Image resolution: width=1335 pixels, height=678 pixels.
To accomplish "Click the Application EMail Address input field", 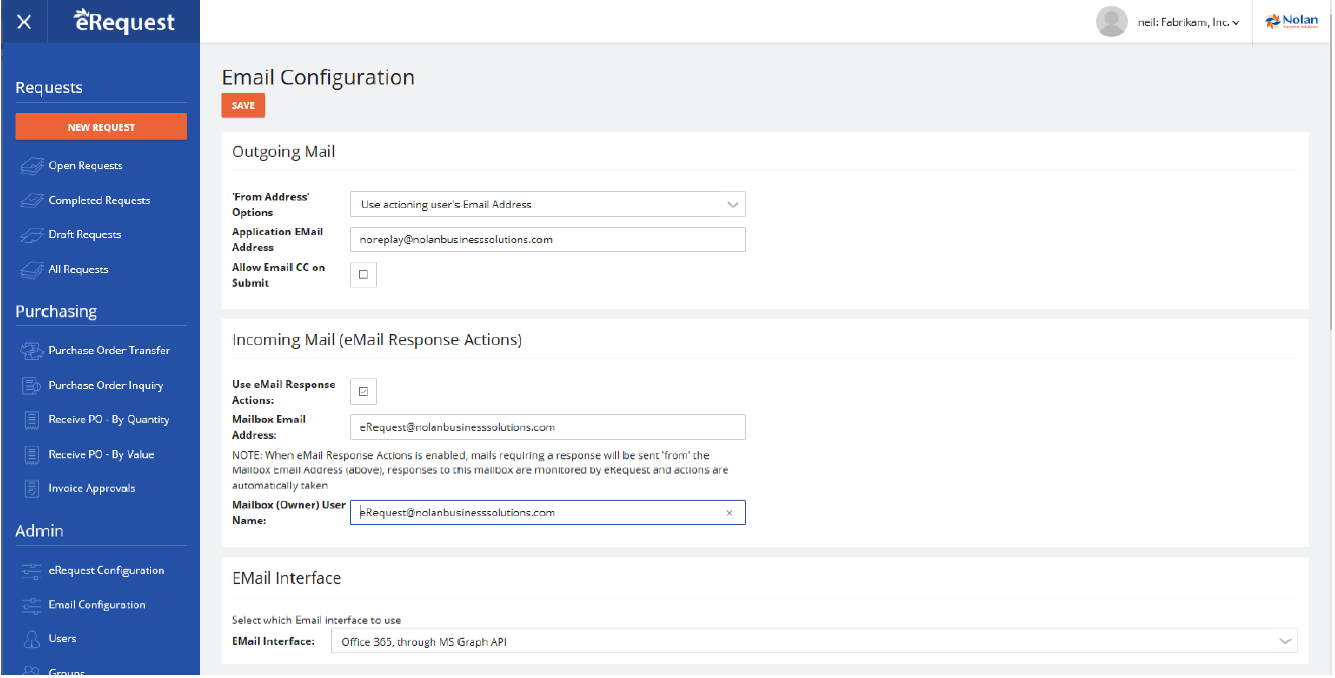I will (547, 240).
